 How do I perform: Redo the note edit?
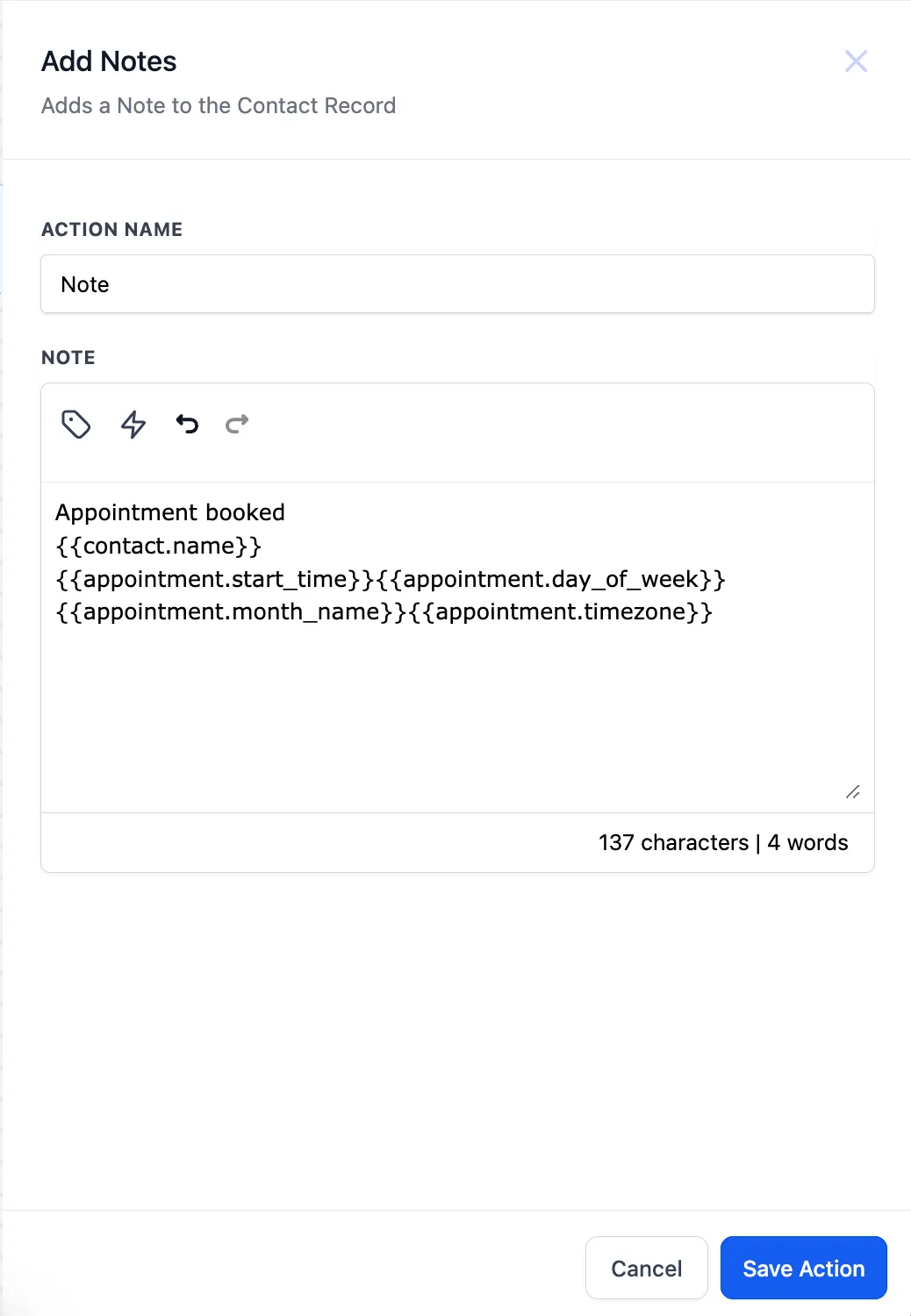point(237,425)
